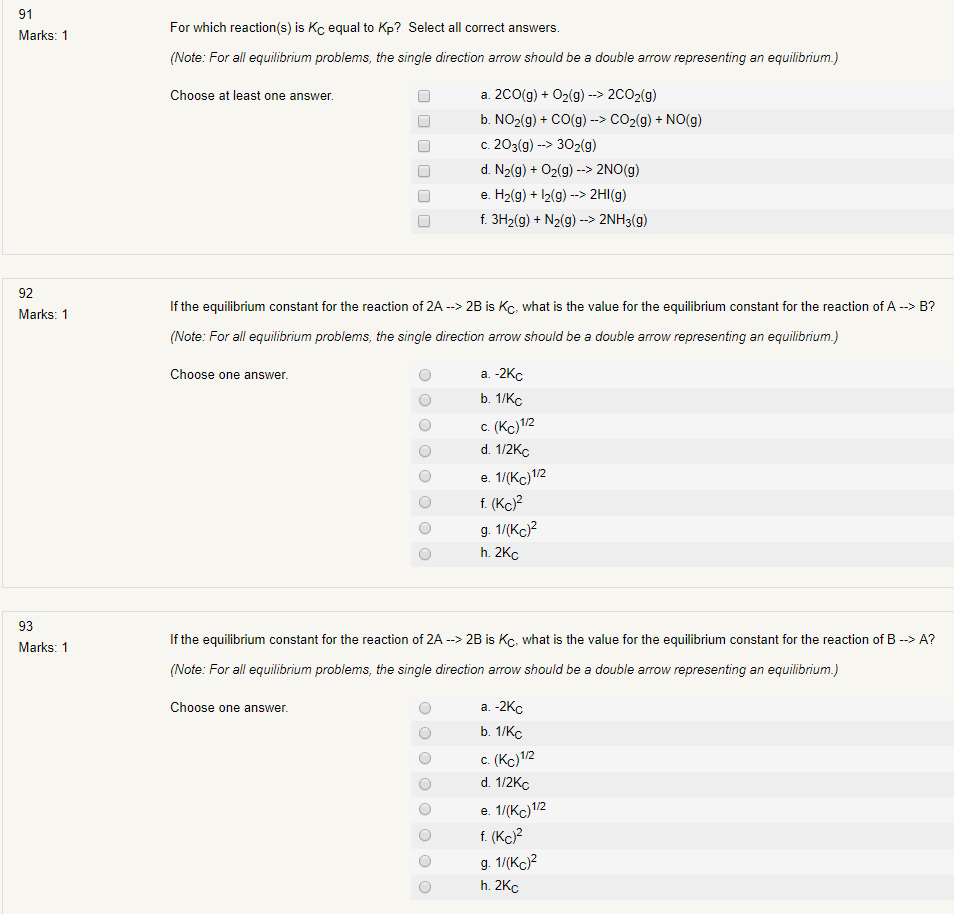Choose (Kc)^2 for question 92

[x=424, y=502]
